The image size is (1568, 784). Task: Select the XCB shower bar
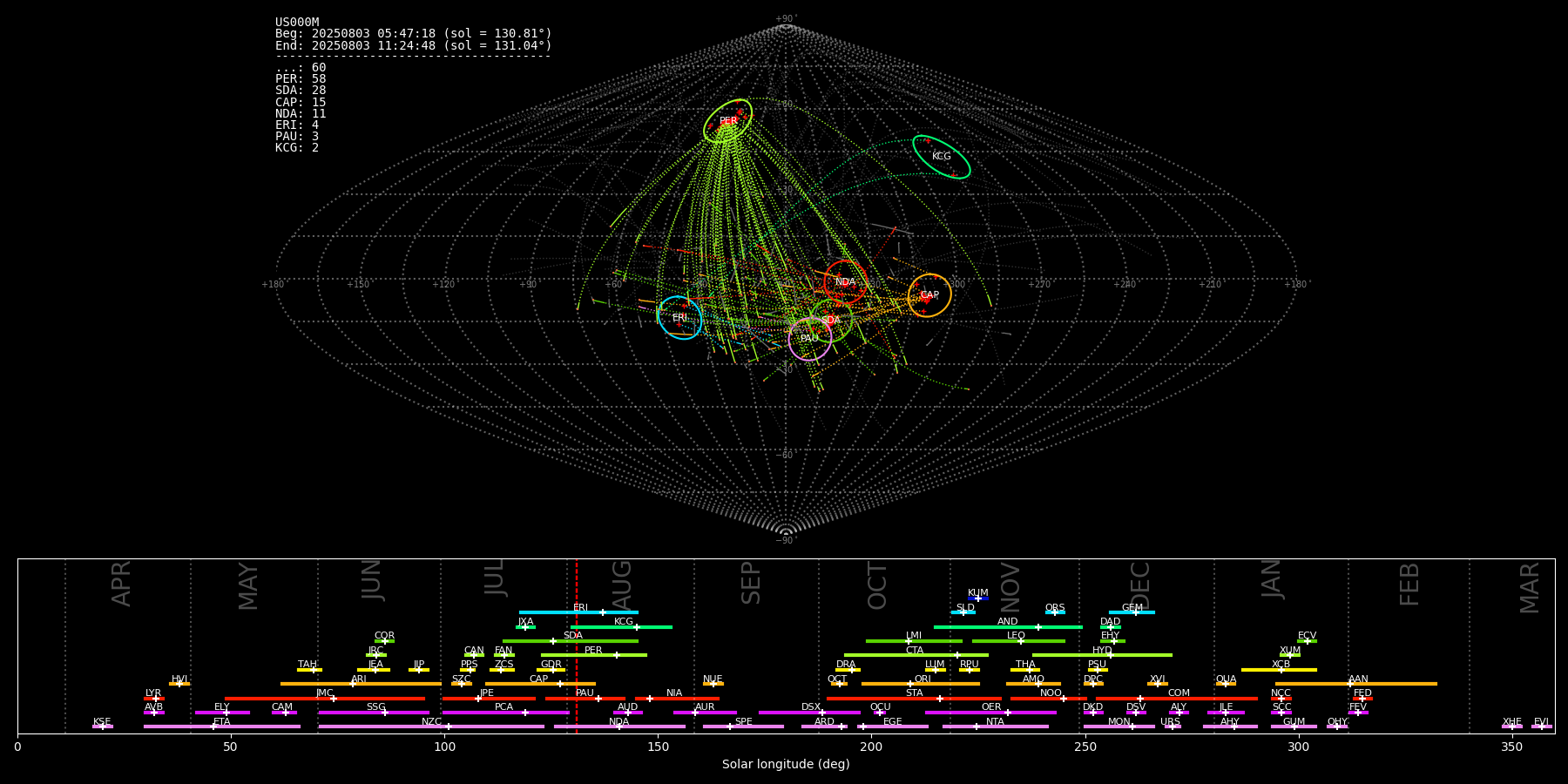tap(1280, 670)
